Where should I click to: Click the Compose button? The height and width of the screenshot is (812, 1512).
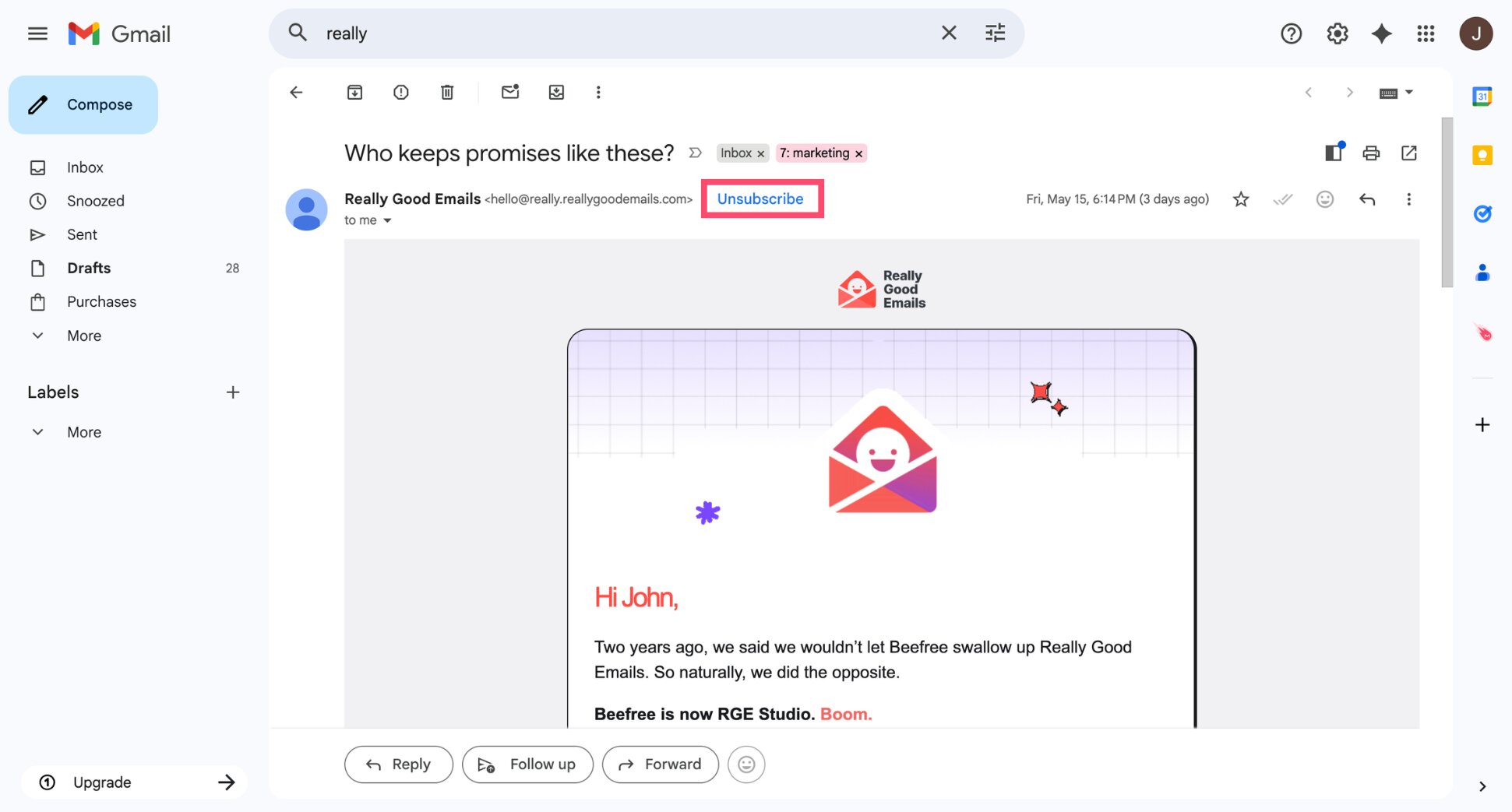pos(83,104)
